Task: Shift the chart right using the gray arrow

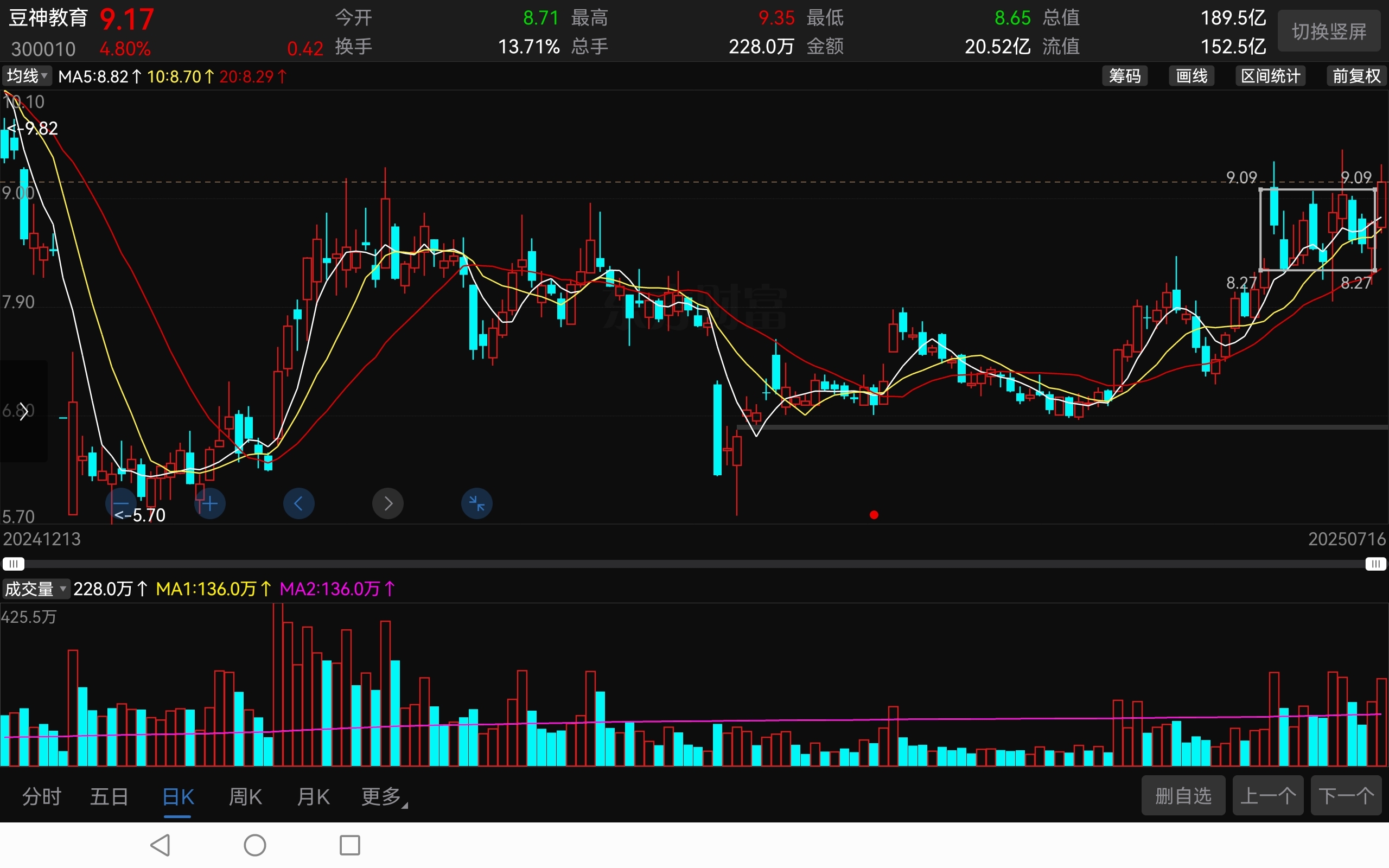Action: 387,503
